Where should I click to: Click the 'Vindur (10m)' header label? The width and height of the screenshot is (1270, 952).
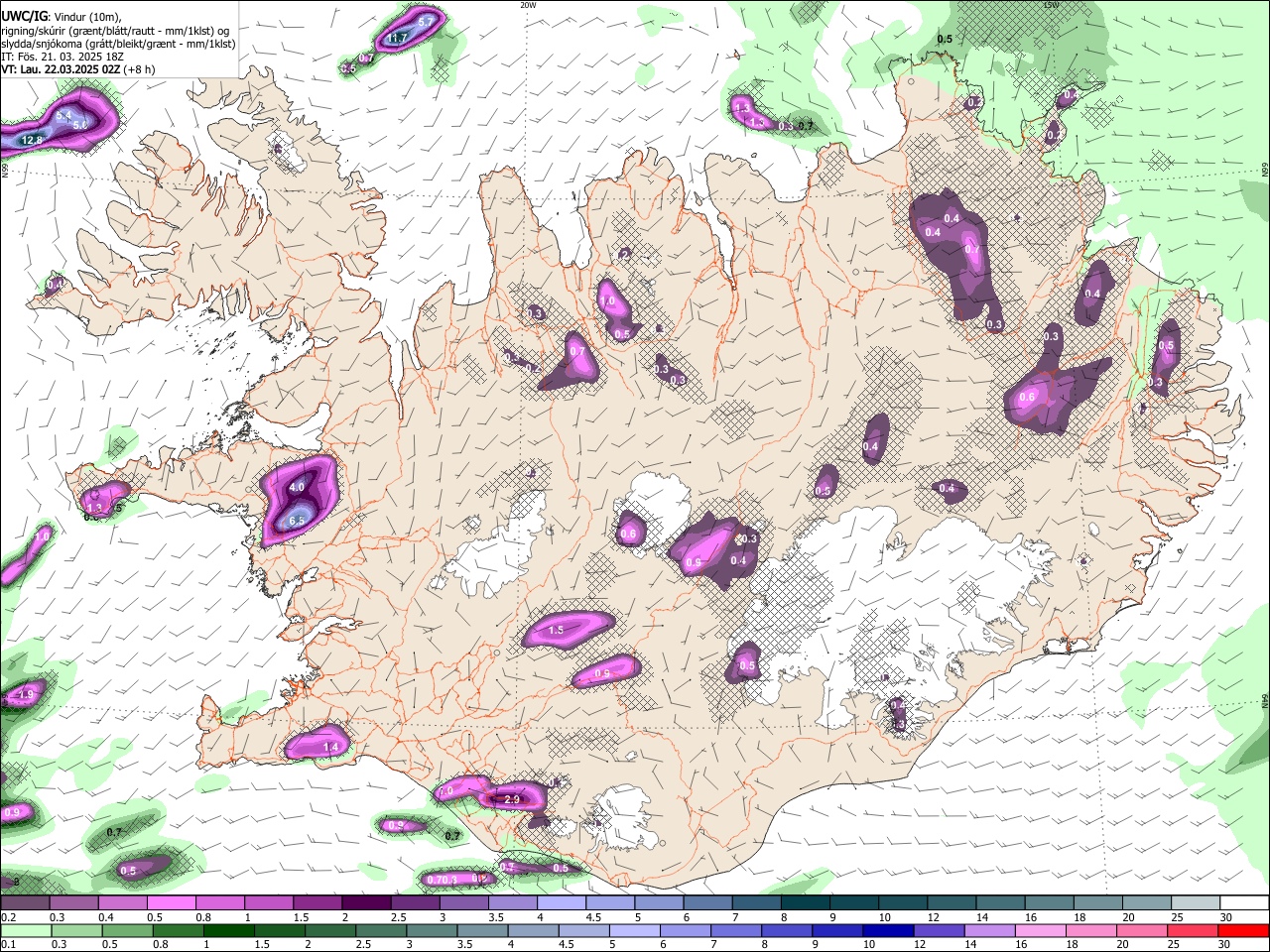pyautogui.click(x=86, y=18)
